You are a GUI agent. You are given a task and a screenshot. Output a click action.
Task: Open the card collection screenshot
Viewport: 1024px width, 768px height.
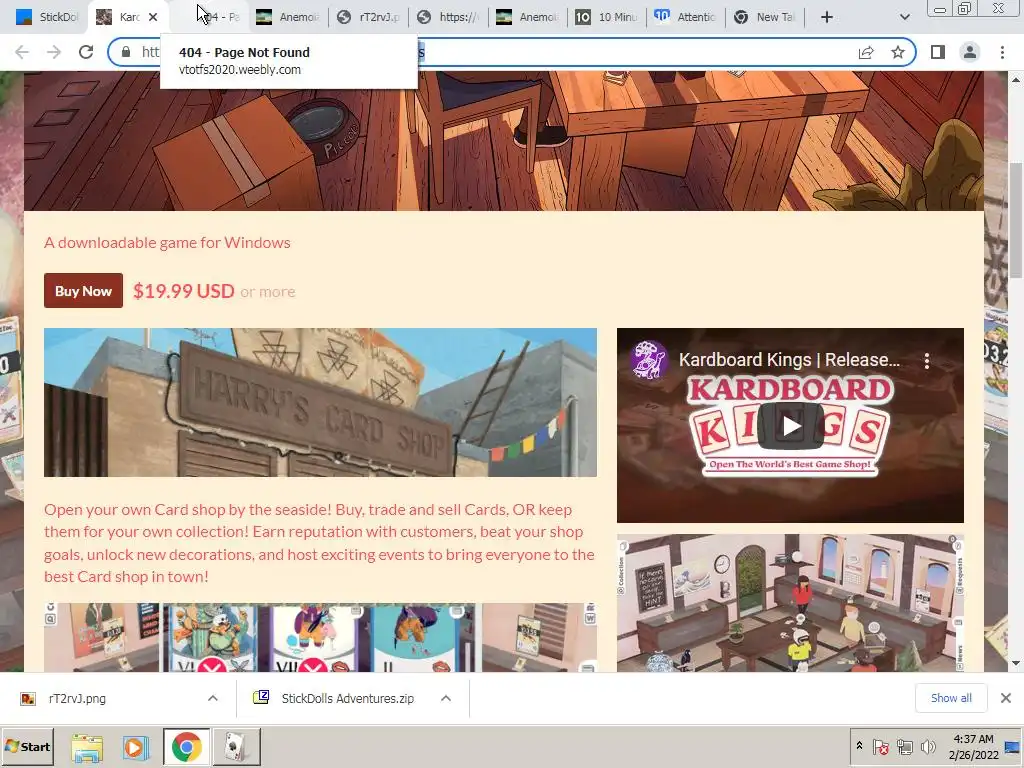(320, 637)
